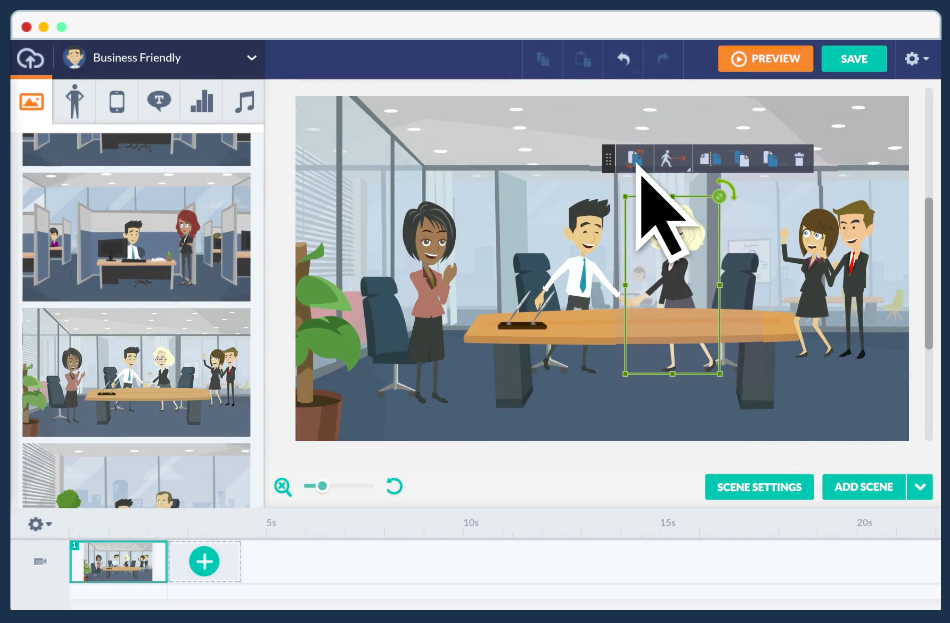
Task: Click the bring forward layer icon
Action: tap(741, 159)
